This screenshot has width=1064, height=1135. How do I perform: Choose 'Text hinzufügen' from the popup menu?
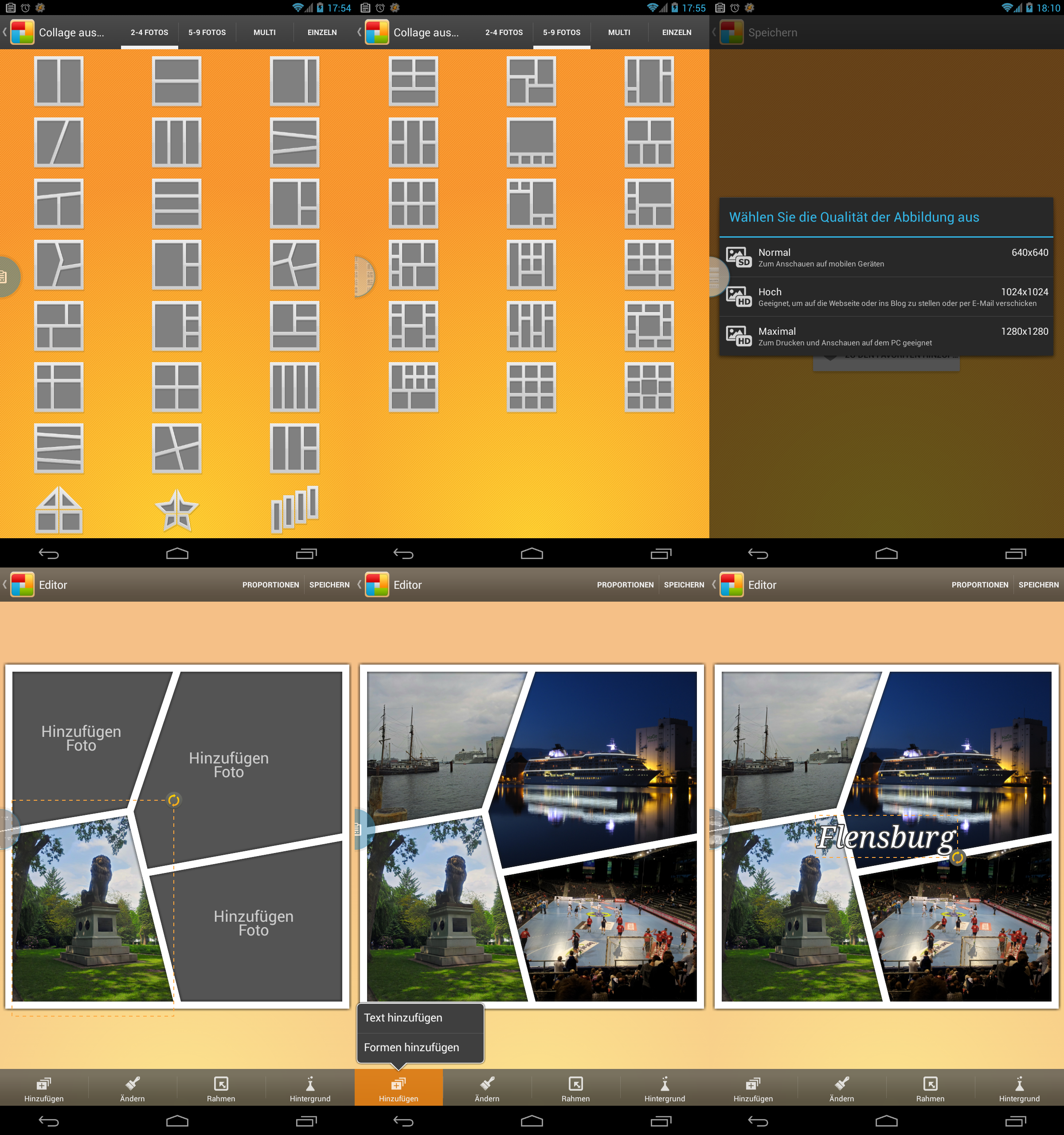point(421,1018)
